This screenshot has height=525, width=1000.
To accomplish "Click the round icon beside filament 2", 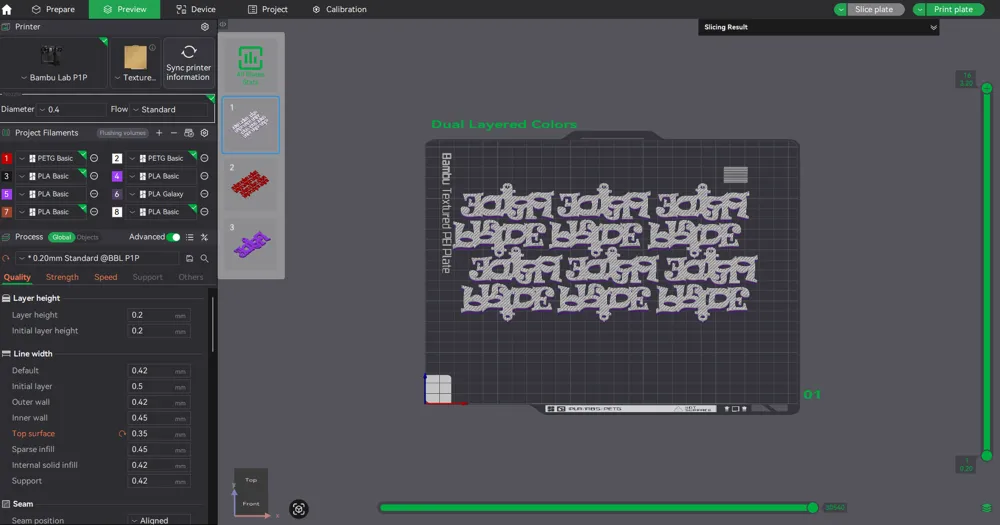I will [x=204, y=158].
